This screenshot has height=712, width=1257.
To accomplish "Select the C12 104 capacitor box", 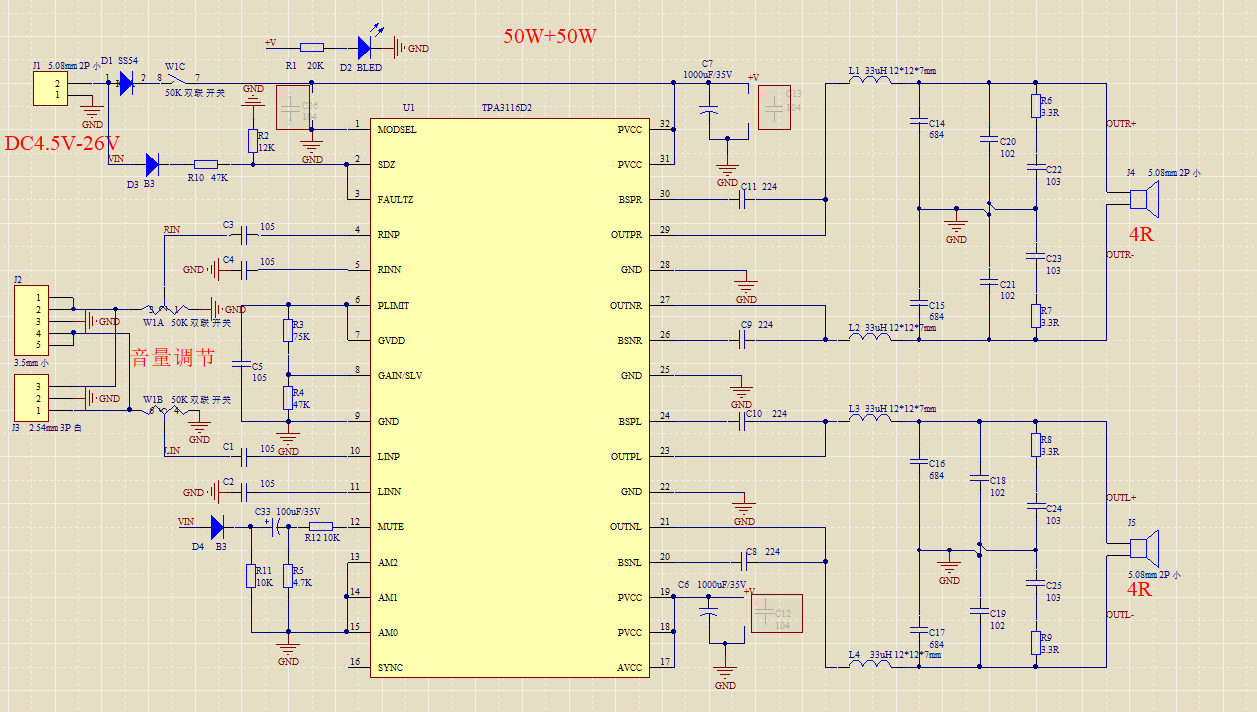I will point(776,614).
